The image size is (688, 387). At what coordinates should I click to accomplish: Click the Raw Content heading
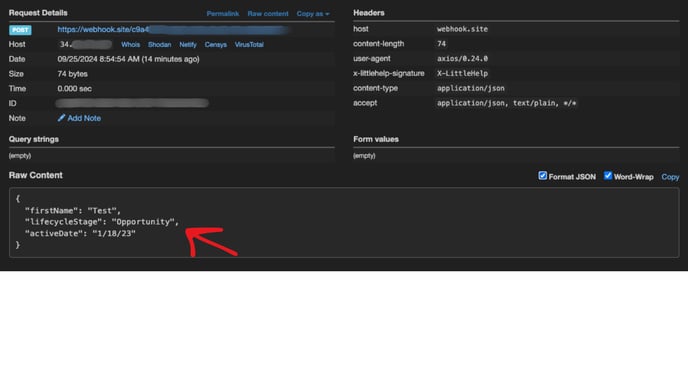[x=36, y=175]
